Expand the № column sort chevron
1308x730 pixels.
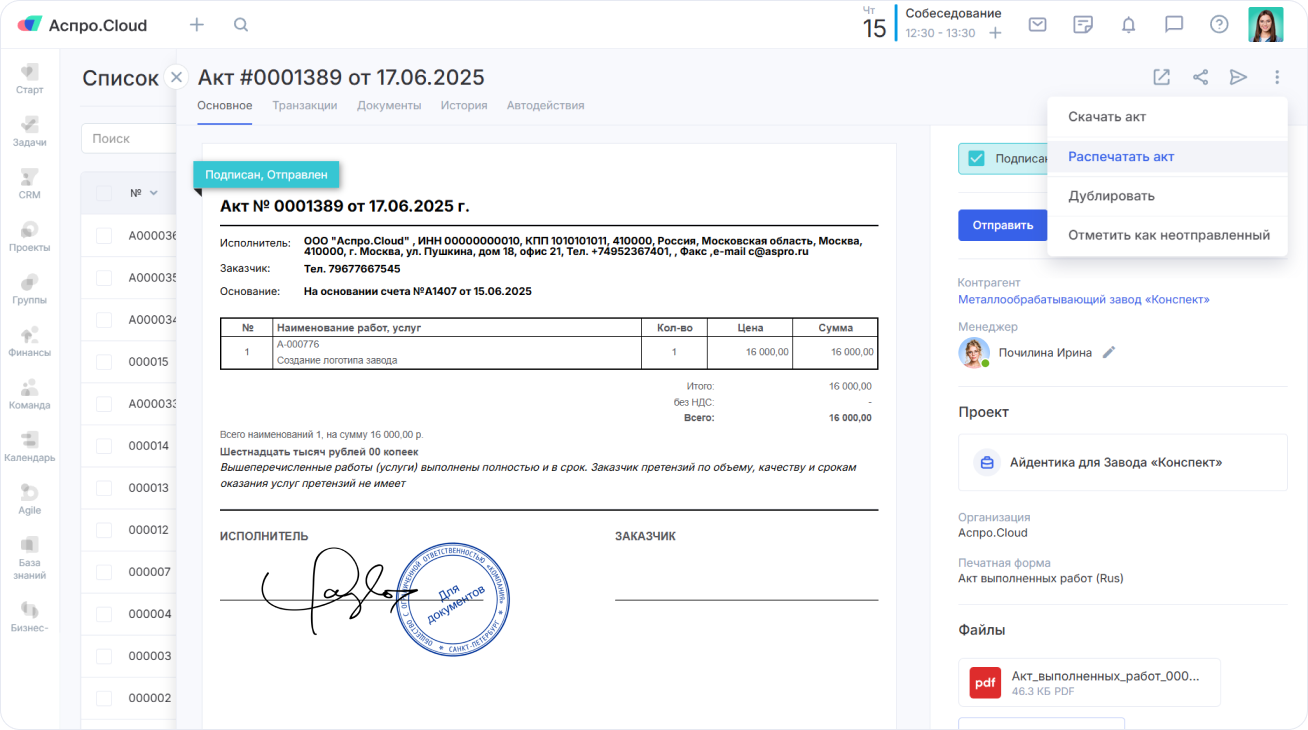pyautogui.click(x=154, y=193)
